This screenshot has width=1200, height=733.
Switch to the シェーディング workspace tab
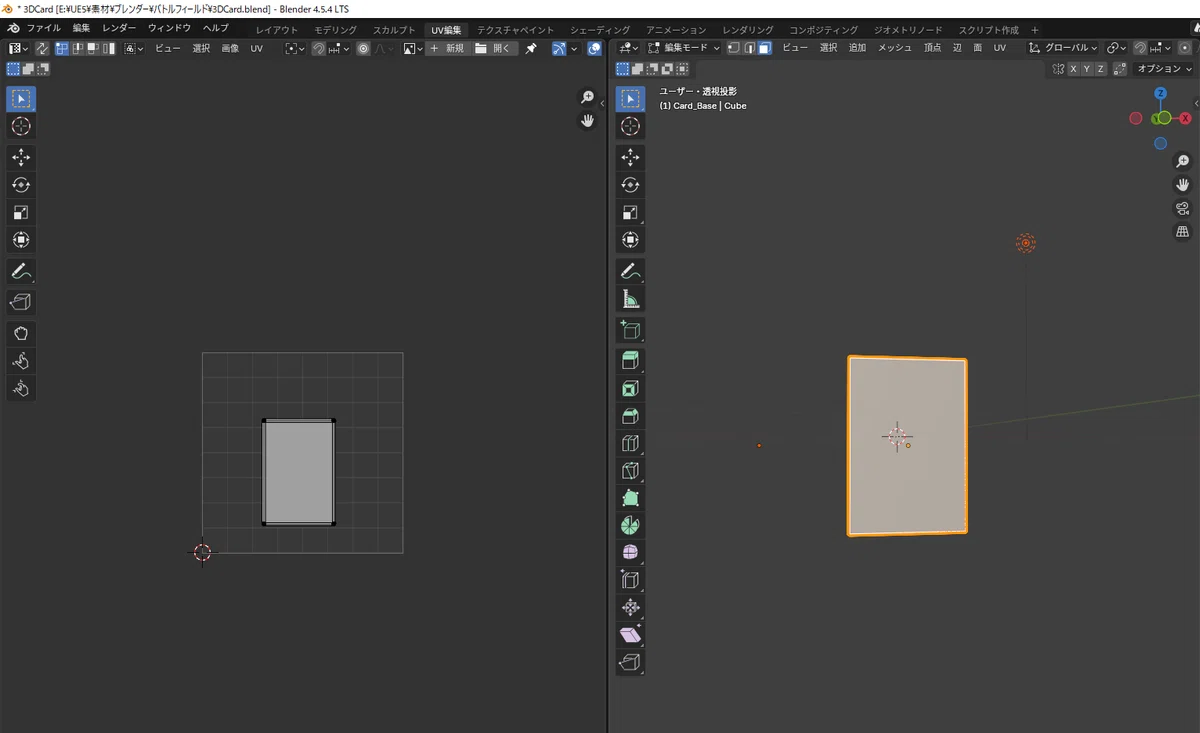600,30
